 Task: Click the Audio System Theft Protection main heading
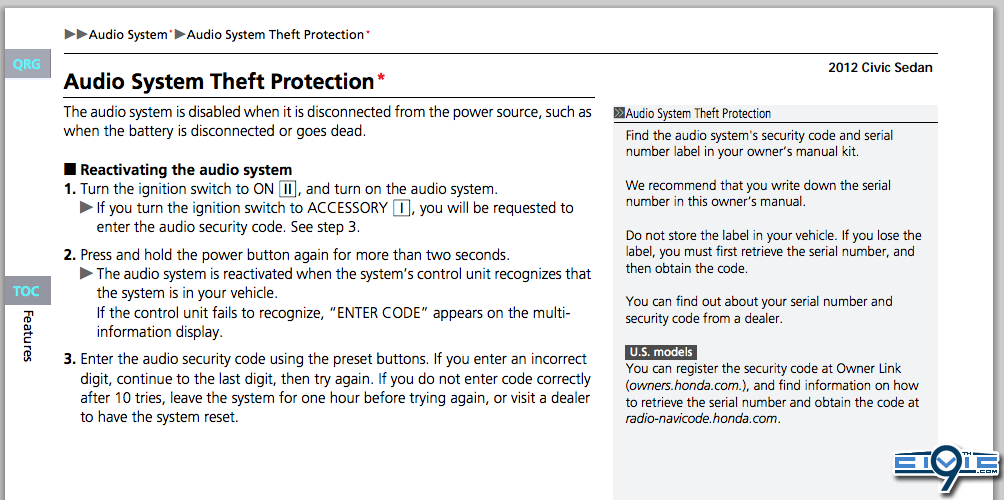coord(219,81)
